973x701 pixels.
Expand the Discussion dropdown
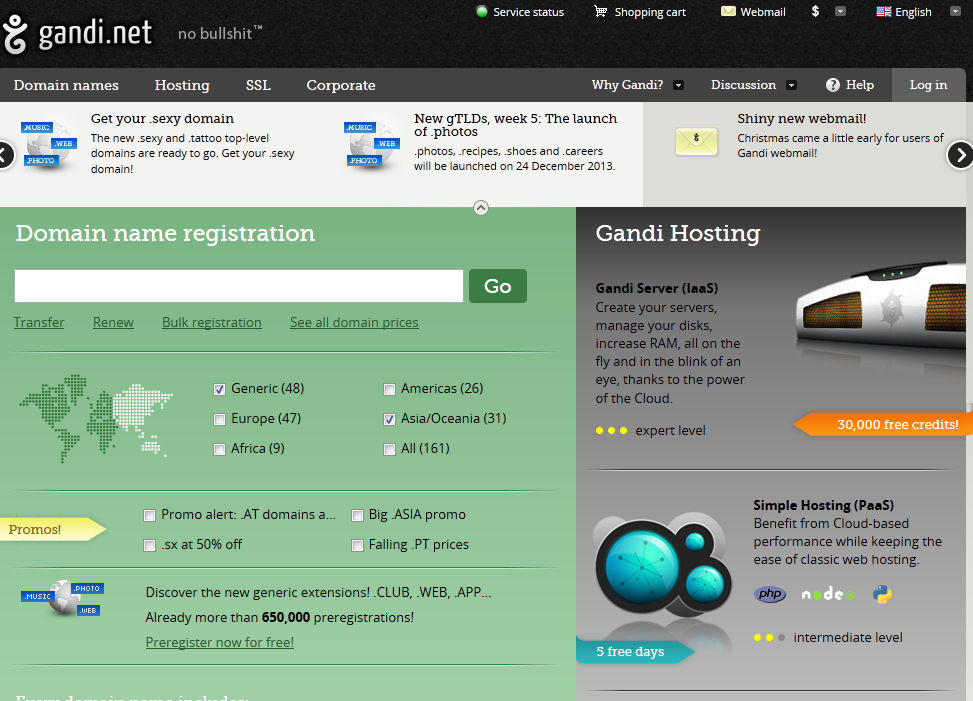coord(791,85)
